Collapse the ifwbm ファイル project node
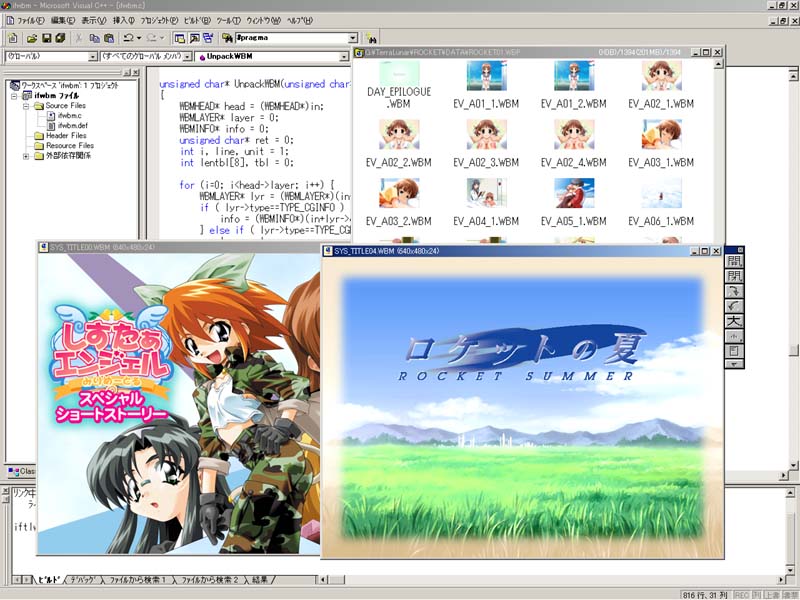 14,95
